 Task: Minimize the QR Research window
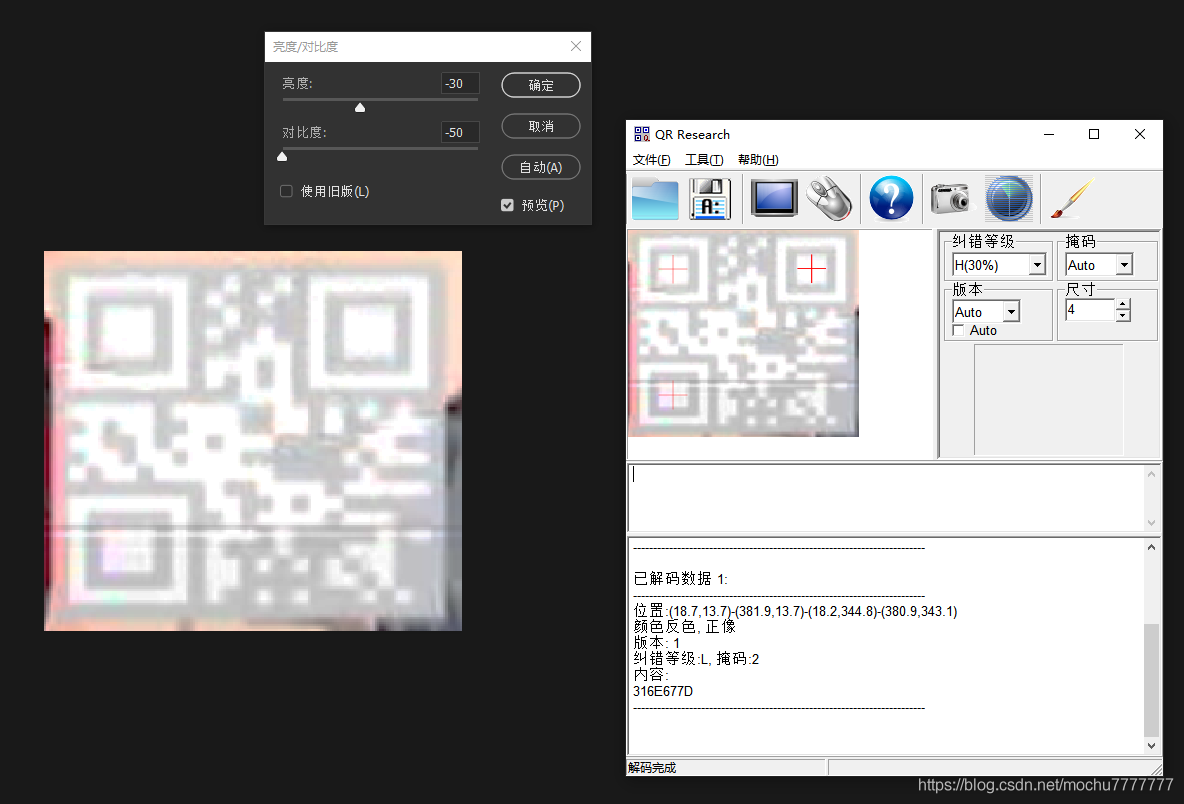coord(1049,134)
